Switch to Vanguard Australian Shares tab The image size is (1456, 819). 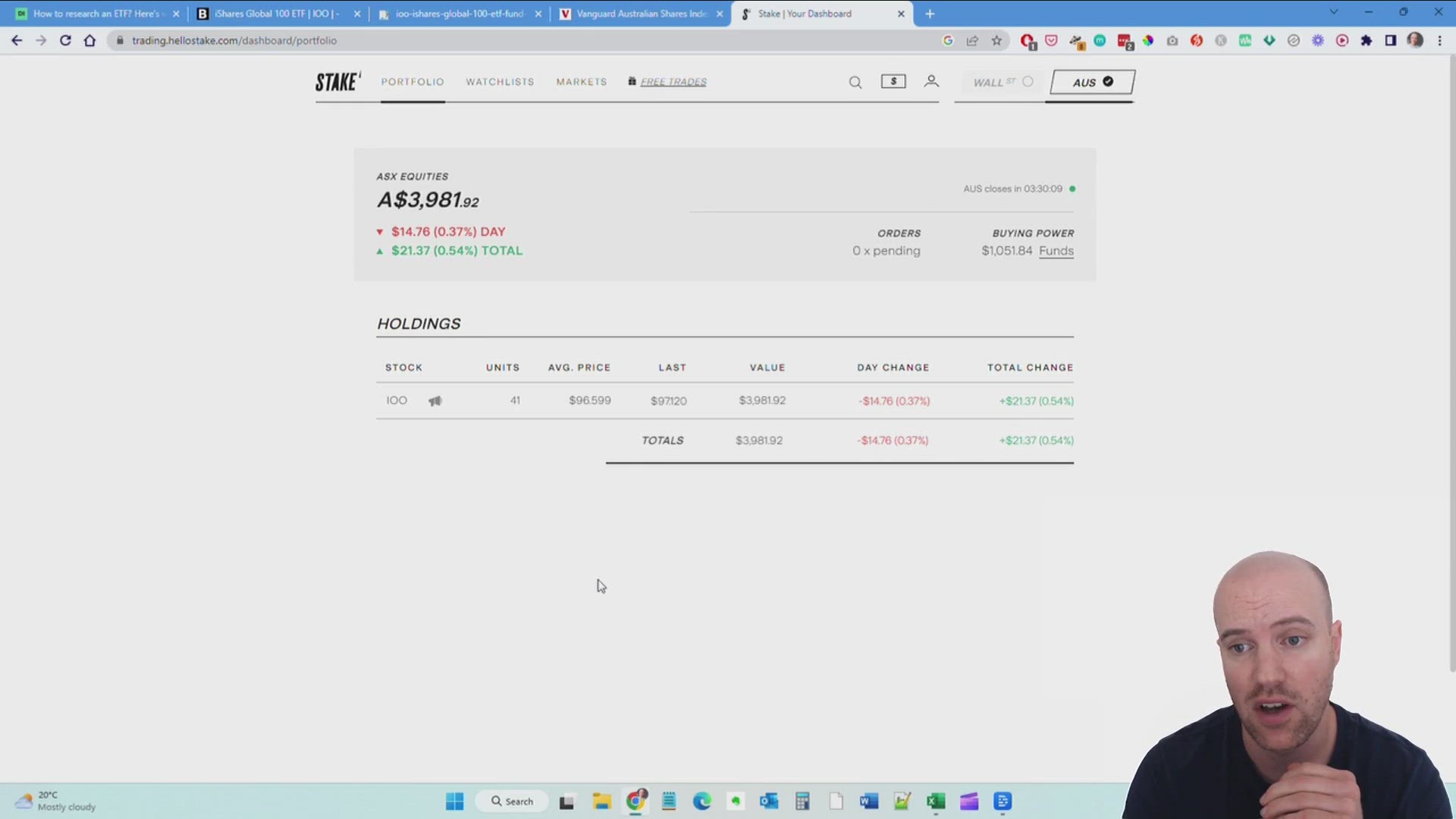point(640,14)
